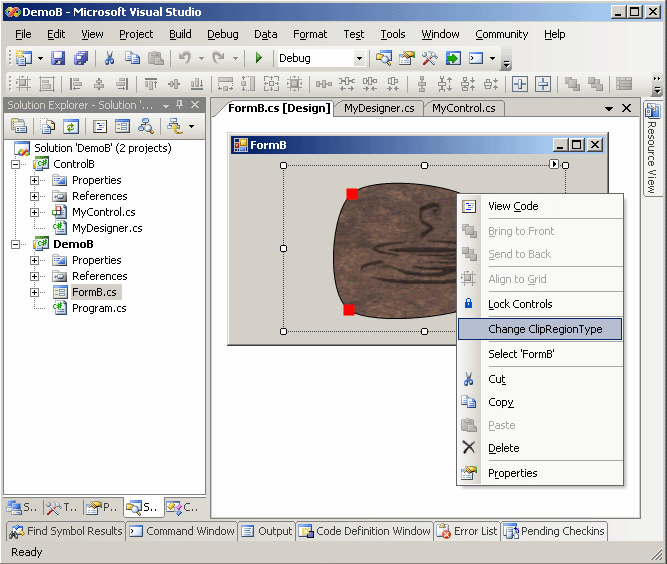Collapse the DemoB project node
Screen dimensions: 667x564
(x=15, y=244)
